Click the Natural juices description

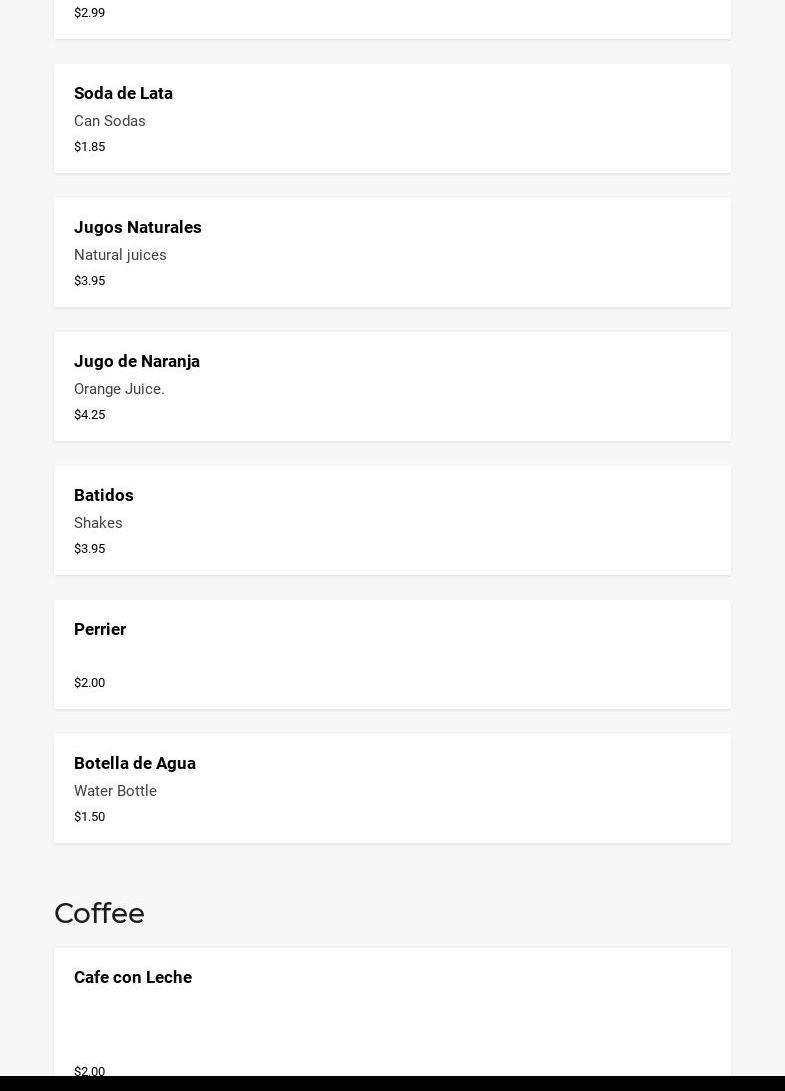point(120,255)
